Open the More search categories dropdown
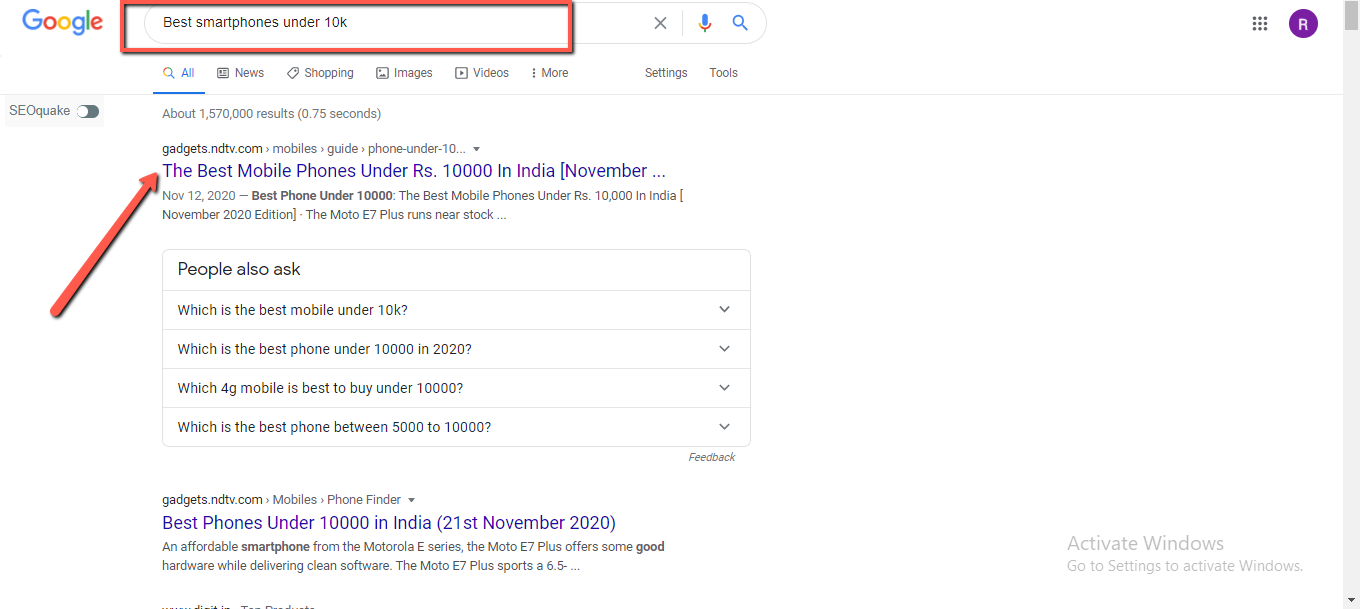Image resolution: width=1360 pixels, height=609 pixels. click(x=549, y=72)
